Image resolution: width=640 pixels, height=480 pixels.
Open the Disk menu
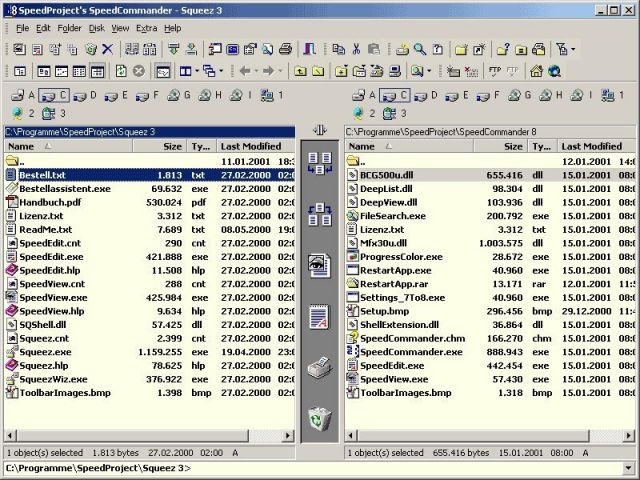point(97,28)
